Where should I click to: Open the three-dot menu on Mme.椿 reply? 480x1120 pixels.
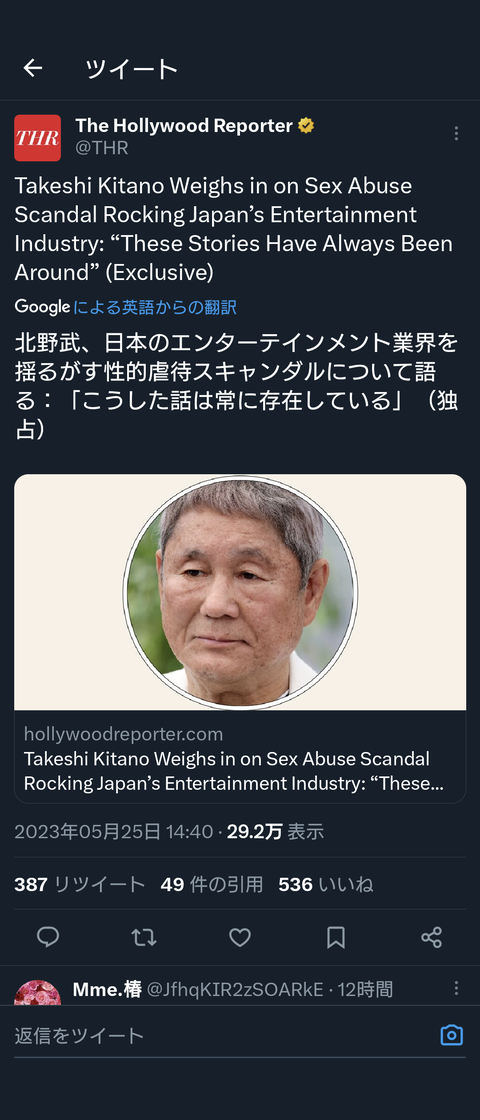point(456,988)
